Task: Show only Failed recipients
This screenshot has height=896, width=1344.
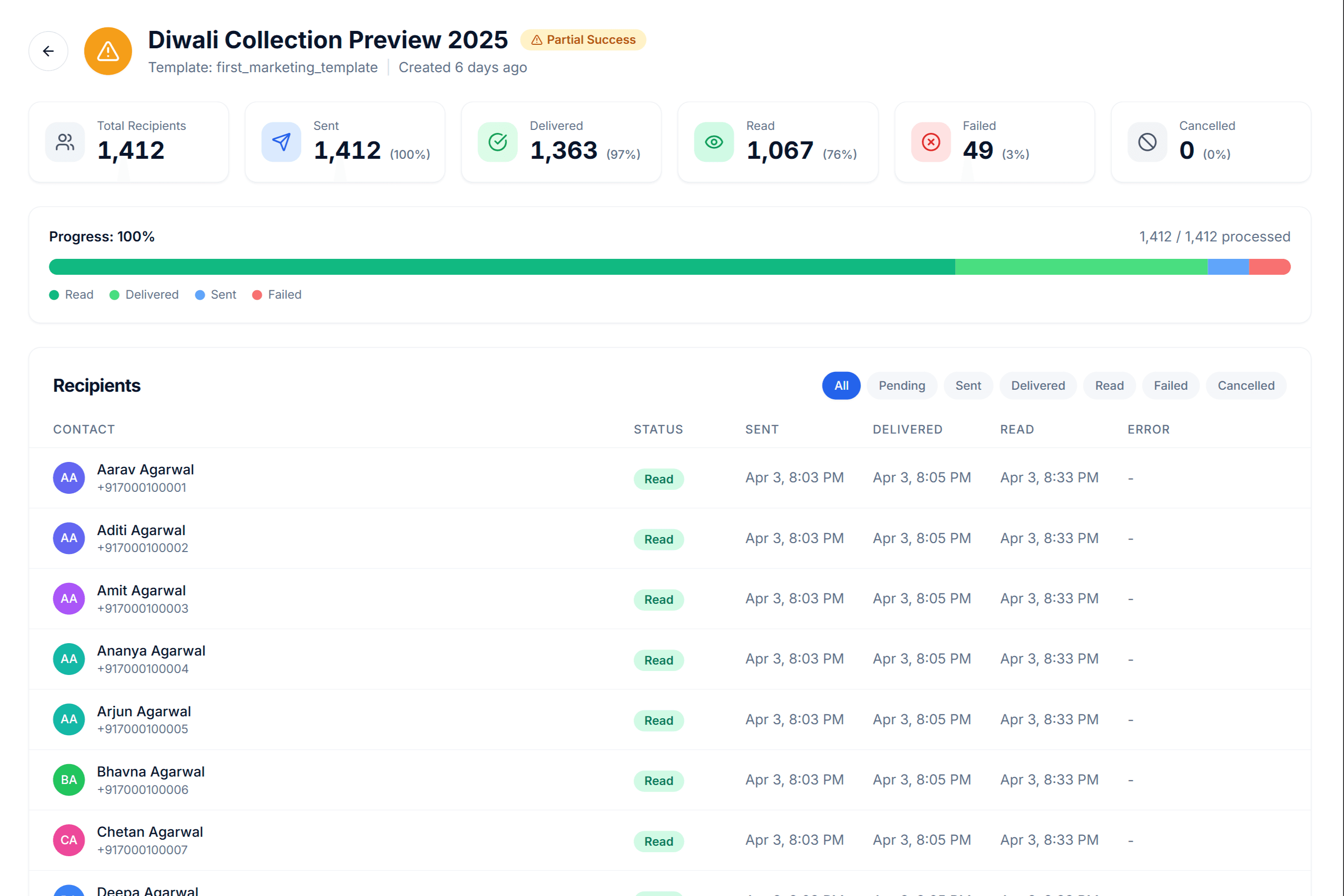Action: (x=1170, y=386)
